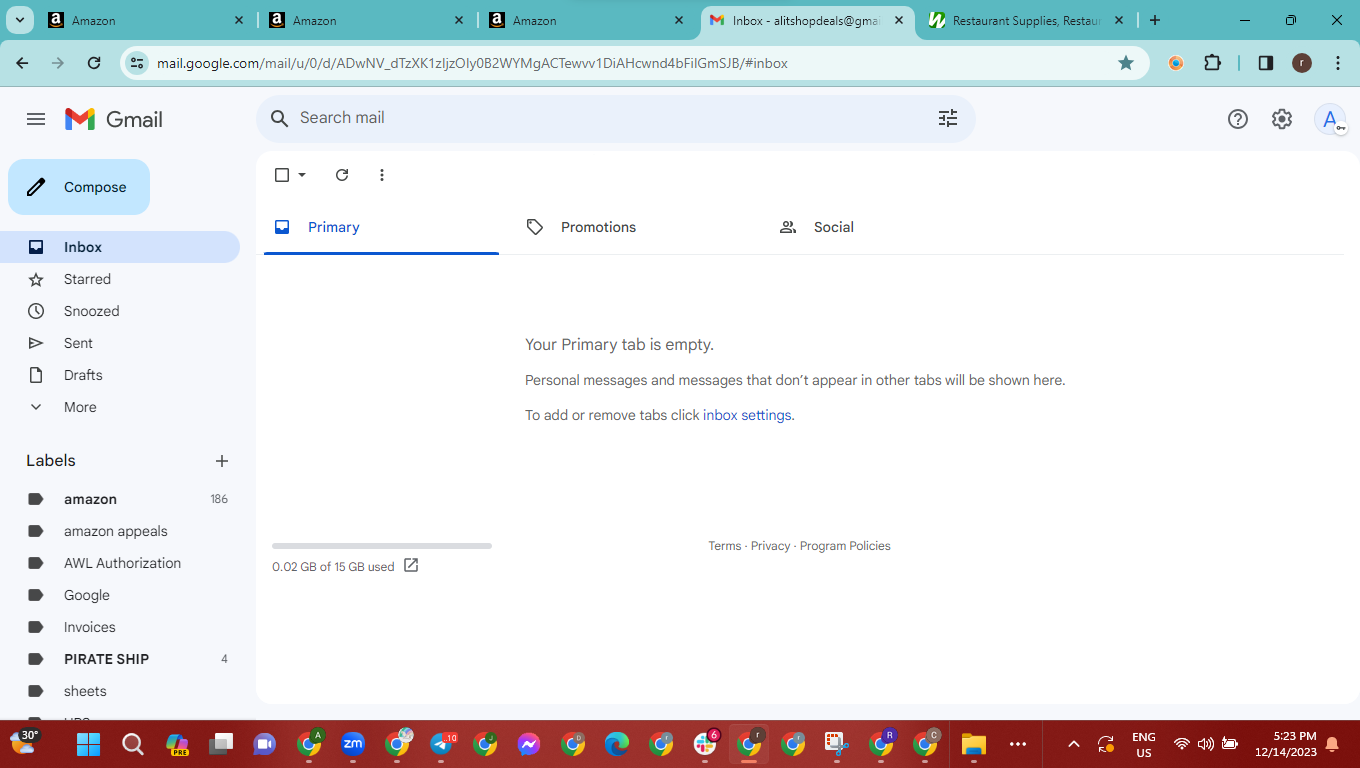Click the search magnifier icon in Gmail
The height and width of the screenshot is (768, 1360).
tap(280, 118)
